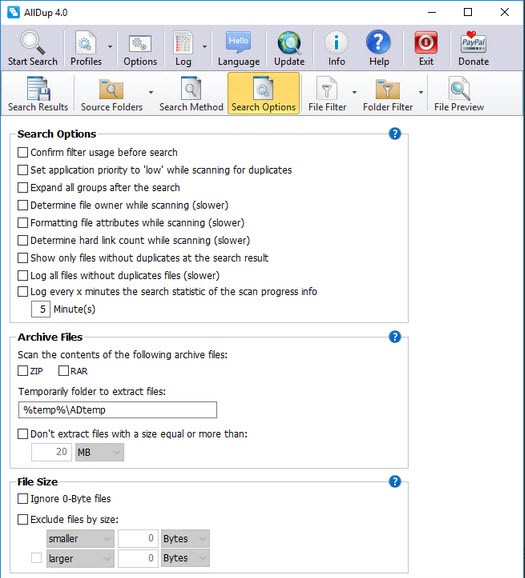This screenshot has height=578, width=525.
Task: Switch to the Search Method tab
Action: [x=191, y=94]
